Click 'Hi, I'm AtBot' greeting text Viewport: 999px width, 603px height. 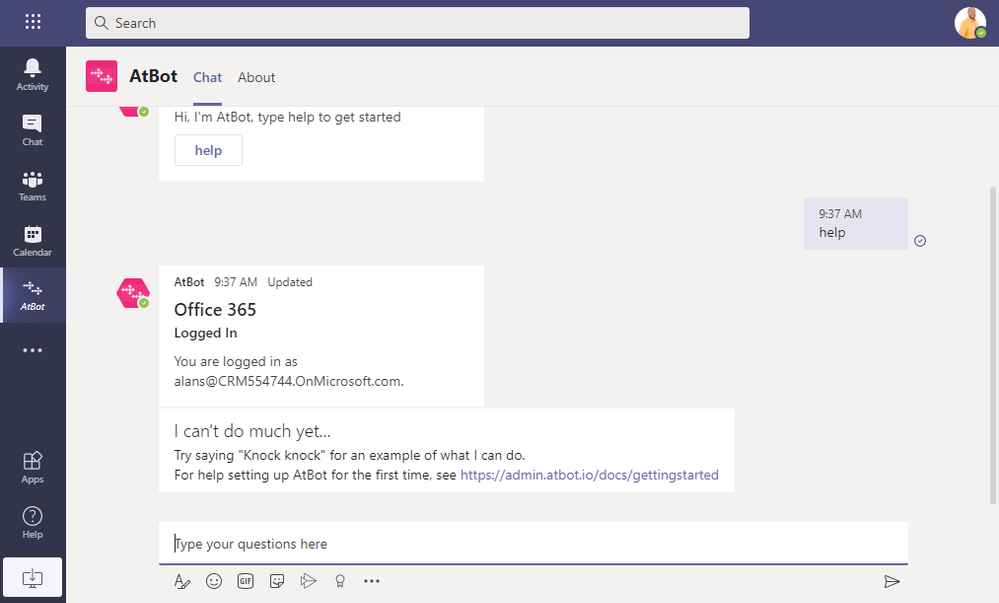pyautogui.click(x=287, y=117)
